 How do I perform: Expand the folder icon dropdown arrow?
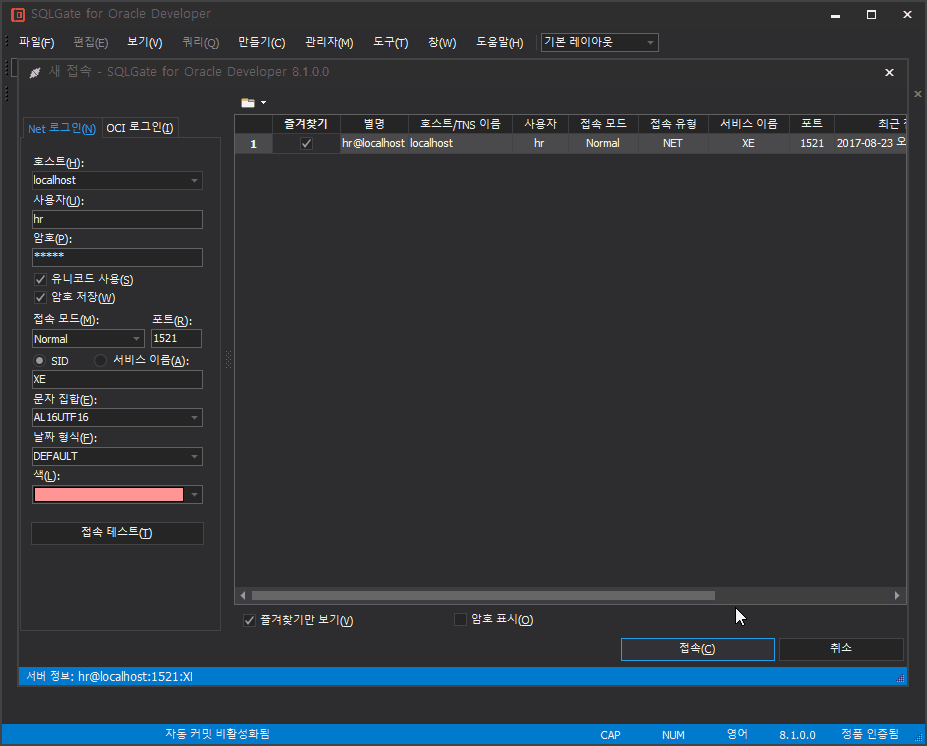pos(264,103)
